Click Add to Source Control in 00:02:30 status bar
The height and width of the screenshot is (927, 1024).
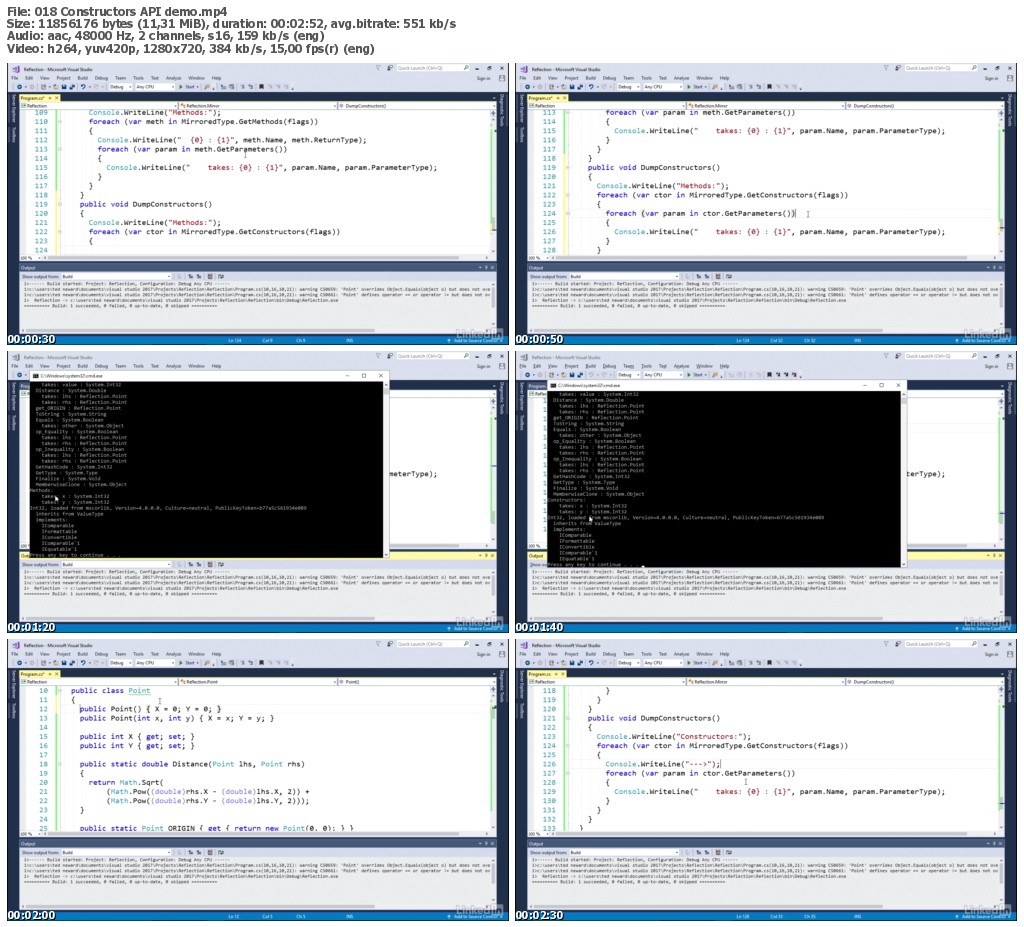pos(983,917)
